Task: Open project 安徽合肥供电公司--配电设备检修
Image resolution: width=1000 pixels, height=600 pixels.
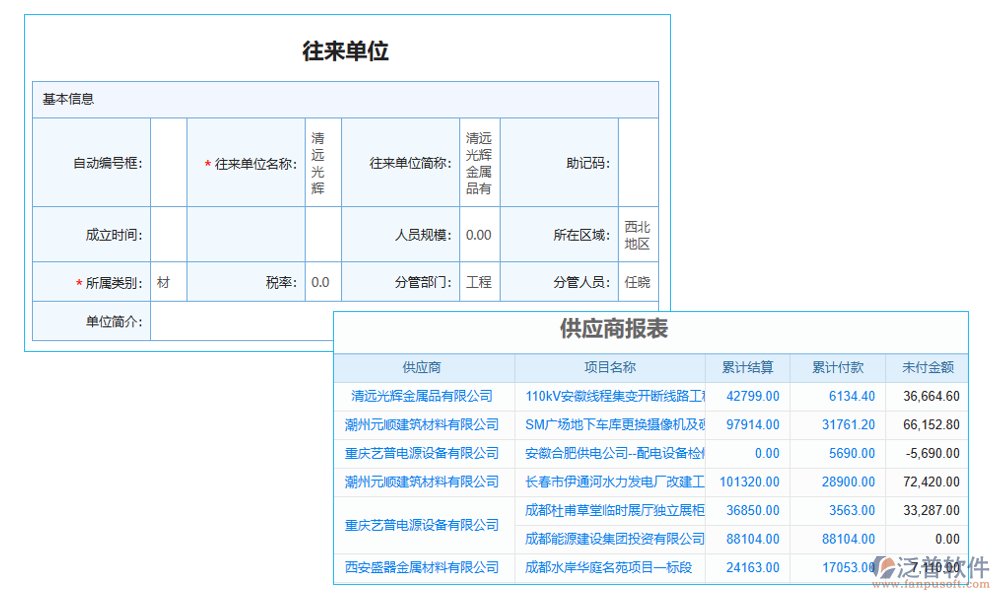Action: [x=613, y=453]
